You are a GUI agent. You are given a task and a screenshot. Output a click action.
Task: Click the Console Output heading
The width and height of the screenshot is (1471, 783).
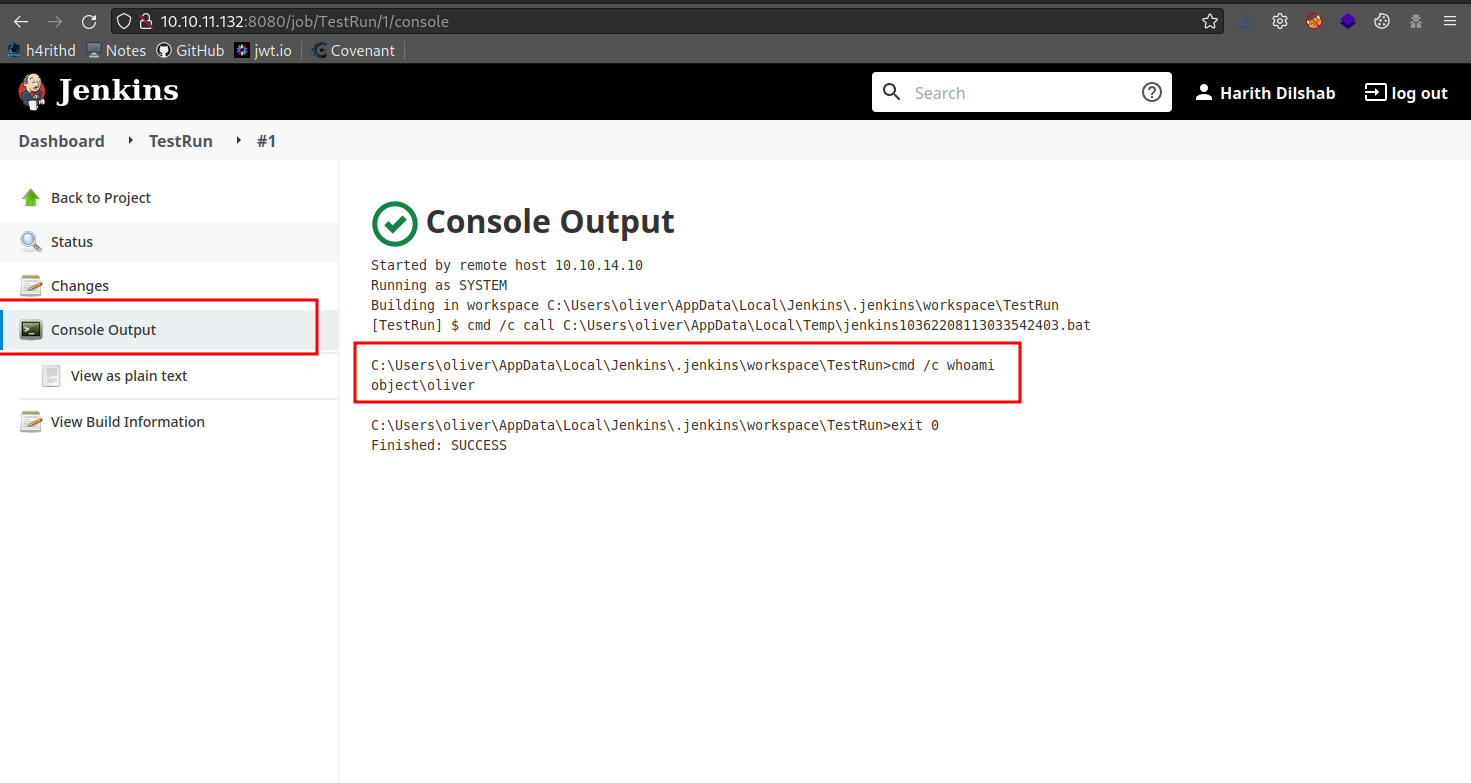click(550, 222)
